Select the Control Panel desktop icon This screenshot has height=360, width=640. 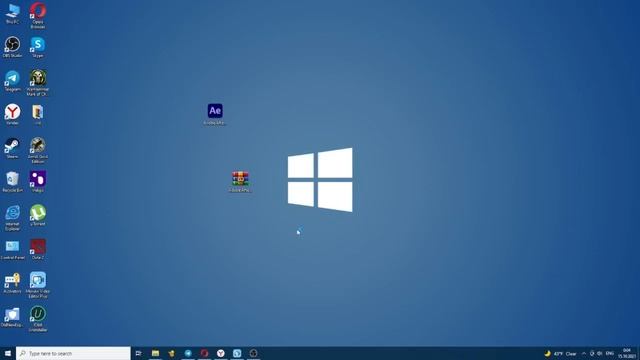click(x=12, y=249)
